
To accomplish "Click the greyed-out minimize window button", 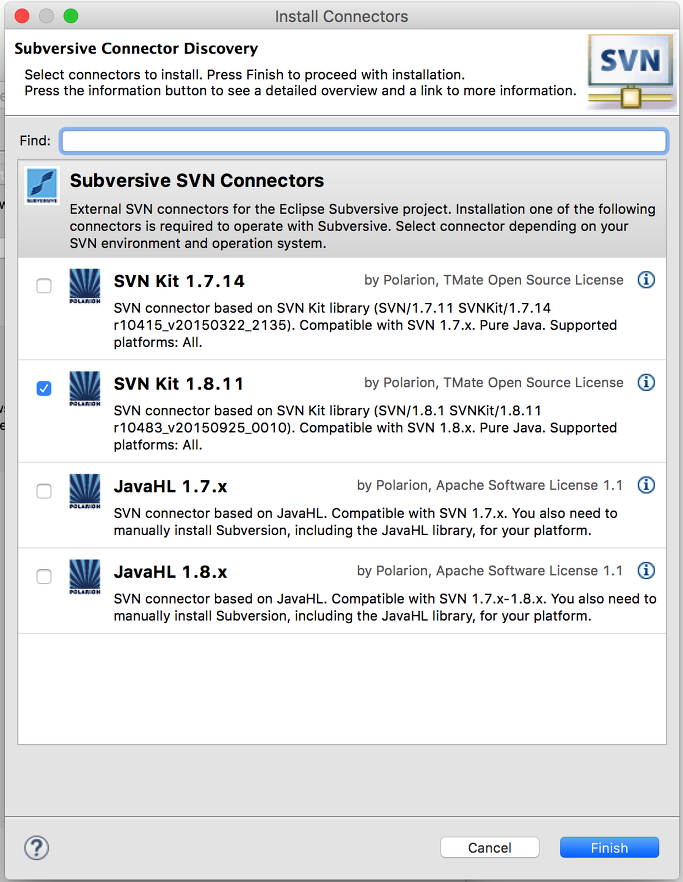I will click(x=46, y=16).
